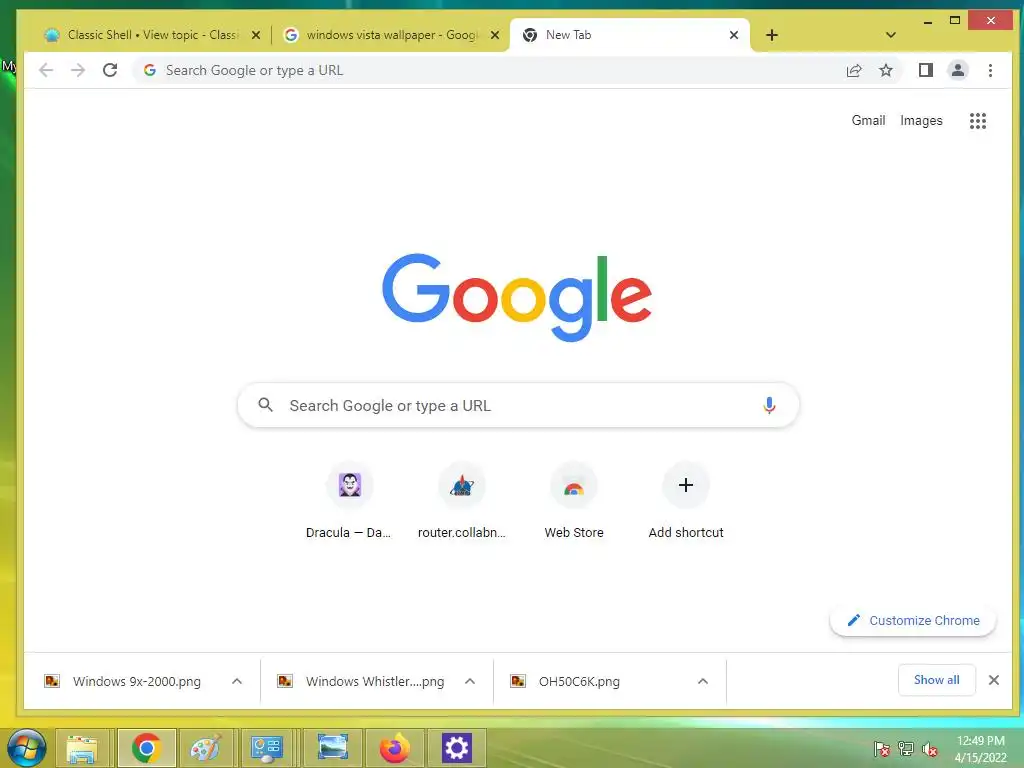This screenshot has height=768, width=1024.
Task: Open gear settings app in taskbar
Action: (x=456, y=748)
